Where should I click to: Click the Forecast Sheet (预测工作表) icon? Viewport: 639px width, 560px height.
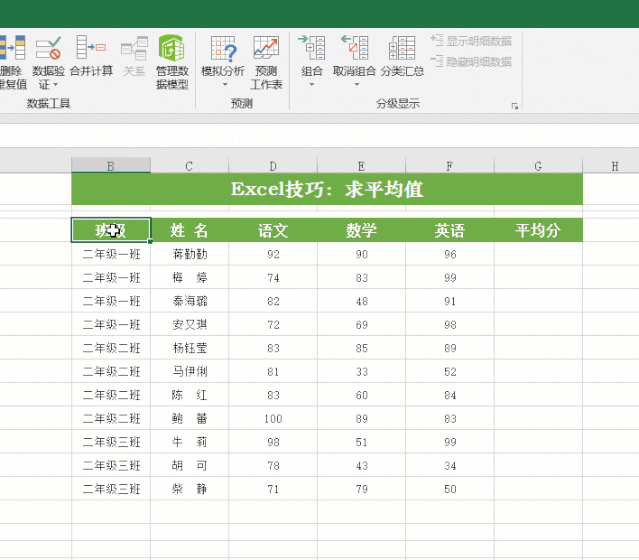pos(266,48)
